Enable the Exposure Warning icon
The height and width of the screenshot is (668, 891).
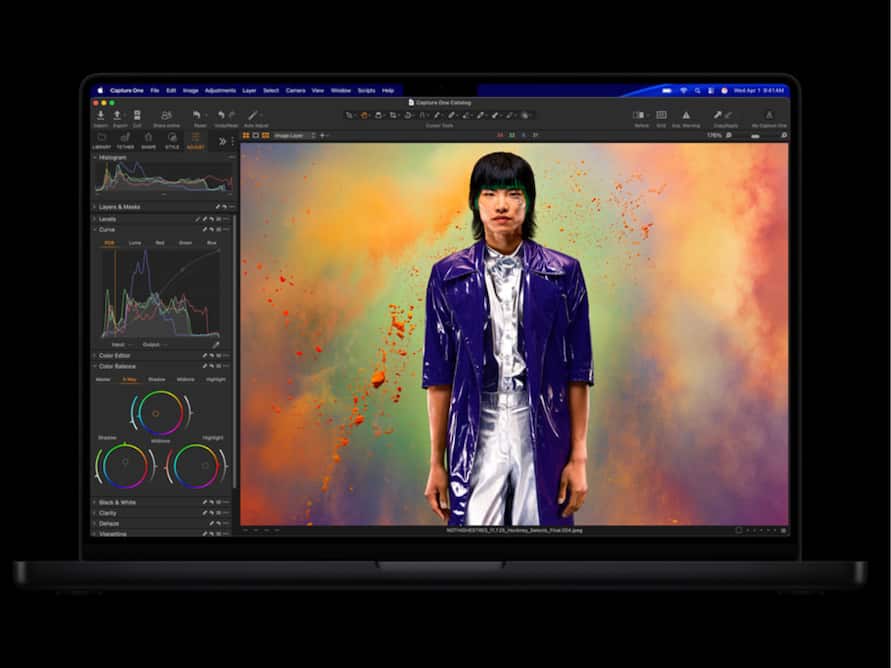point(686,115)
